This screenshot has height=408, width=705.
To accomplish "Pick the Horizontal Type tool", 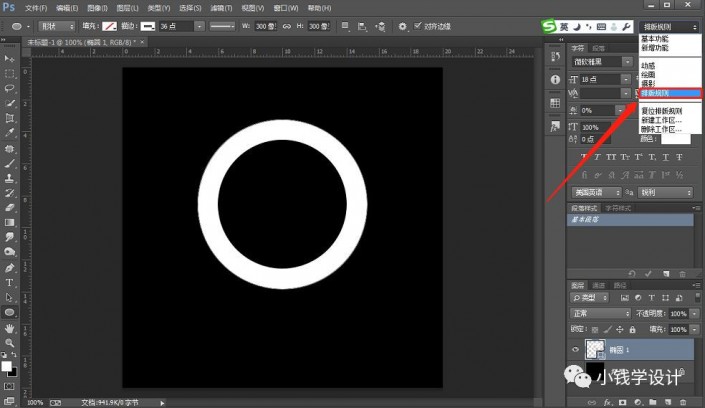I will pos(10,282).
